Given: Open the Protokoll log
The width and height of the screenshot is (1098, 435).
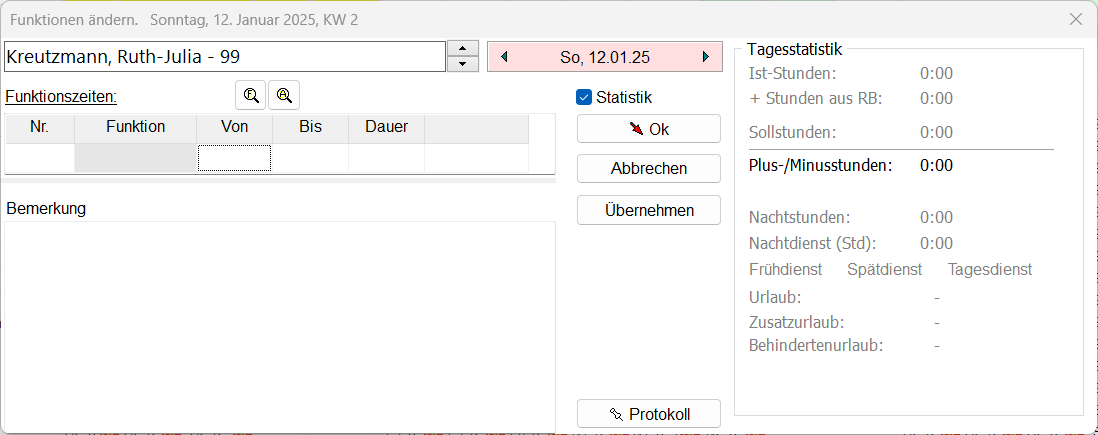Looking at the screenshot, I should click(x=648, y=414).
